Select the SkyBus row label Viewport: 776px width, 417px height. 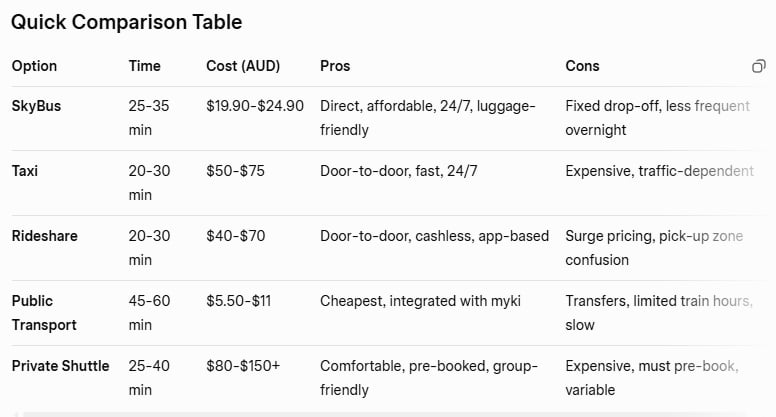point(36,106)
